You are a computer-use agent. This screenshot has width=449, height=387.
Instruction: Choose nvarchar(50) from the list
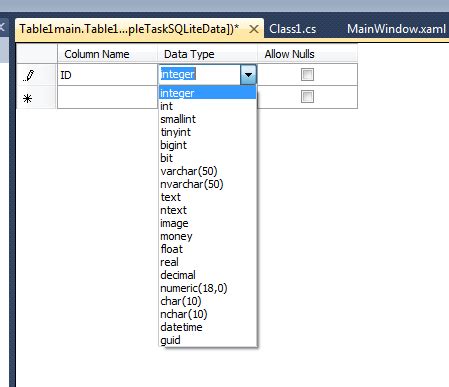pyautogui.click(x=208, y=184)
